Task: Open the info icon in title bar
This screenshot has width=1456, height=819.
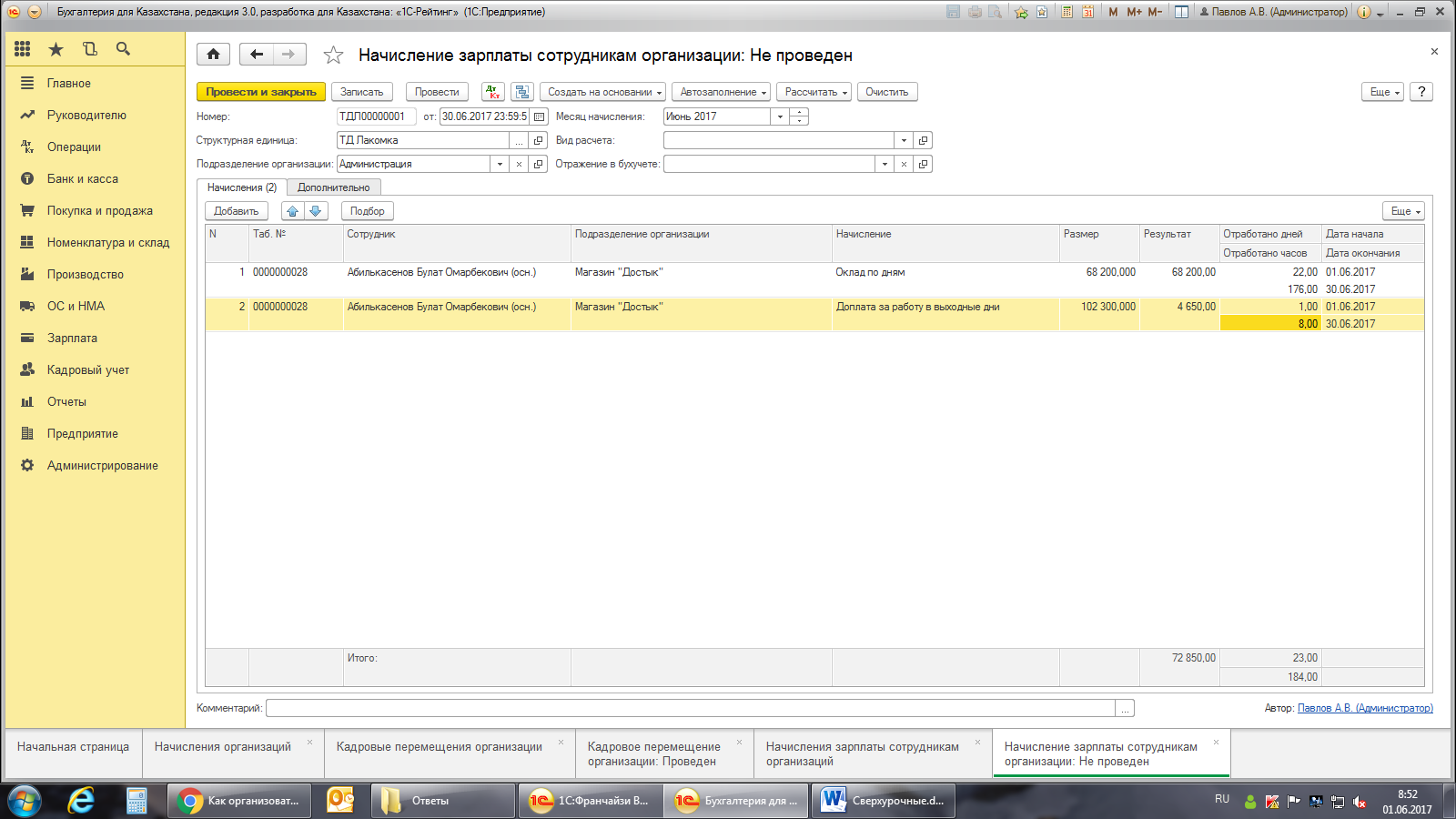Action: click(x=1364, y=12)
